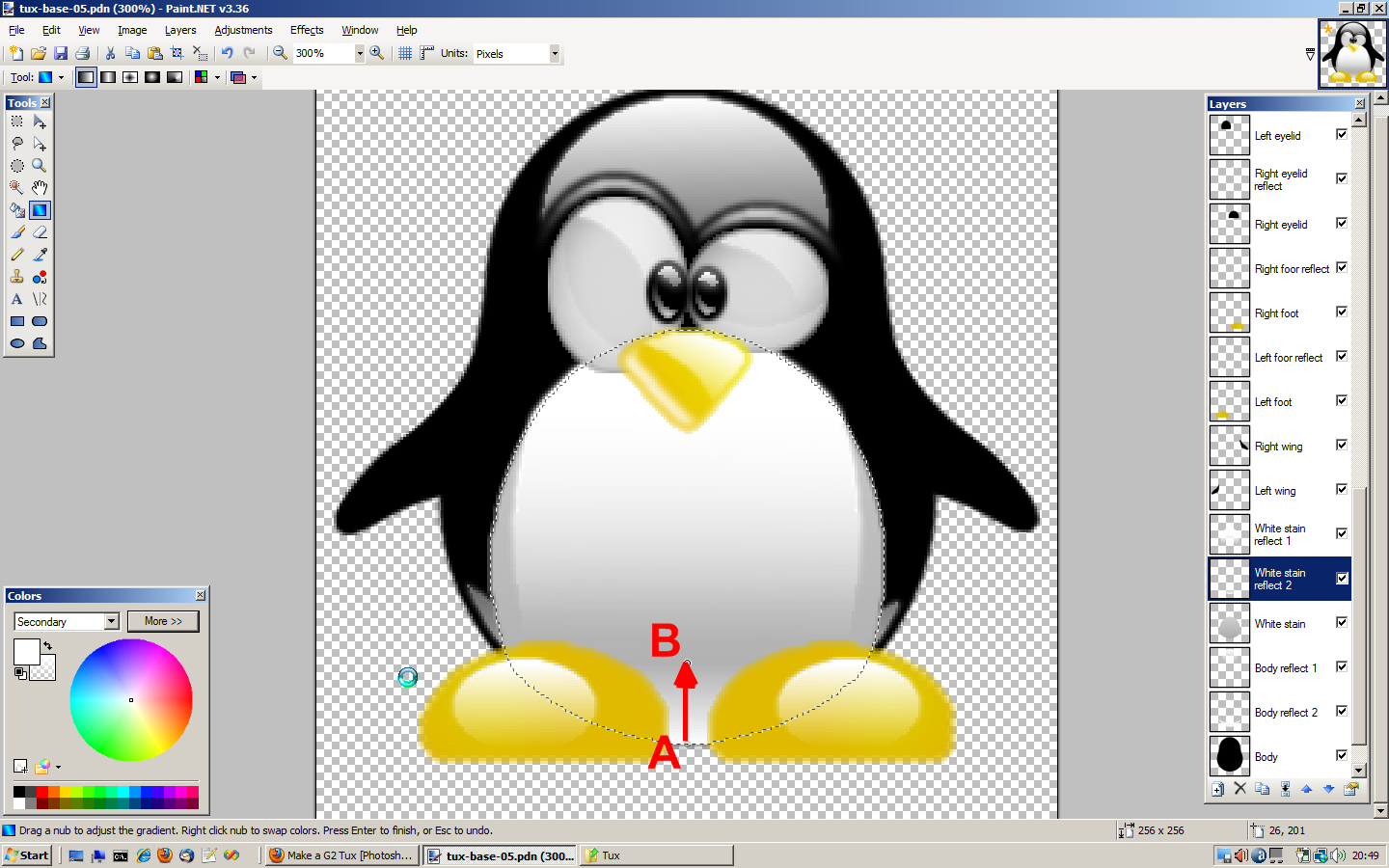Toggle the pixel grid icon
The width and height of the screenshot is (1389, 868).
click(x=405, y=53)
